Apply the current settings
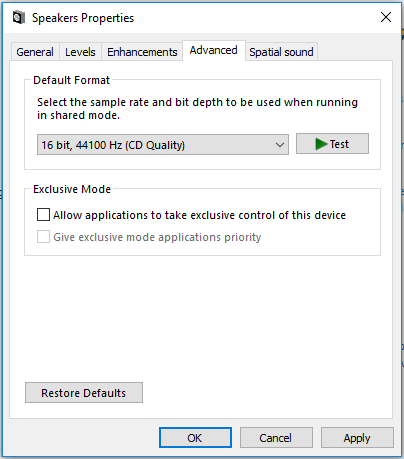This screenshot has width=404, height=459. [x=357, y=437]
